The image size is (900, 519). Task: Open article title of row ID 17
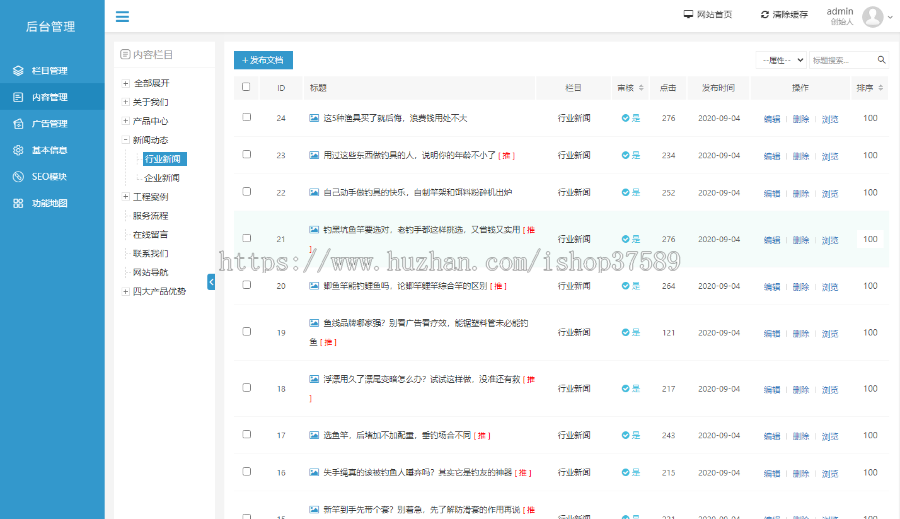[x=397, y=436]
